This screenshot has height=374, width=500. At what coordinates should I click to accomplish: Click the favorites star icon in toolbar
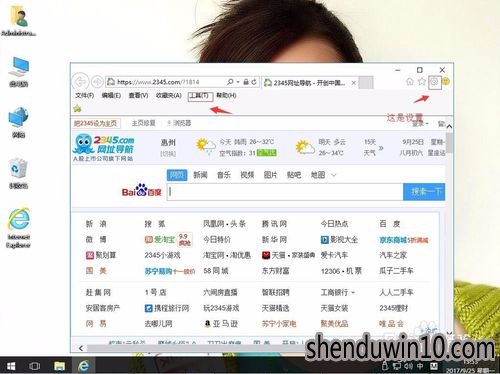(422, 81)
